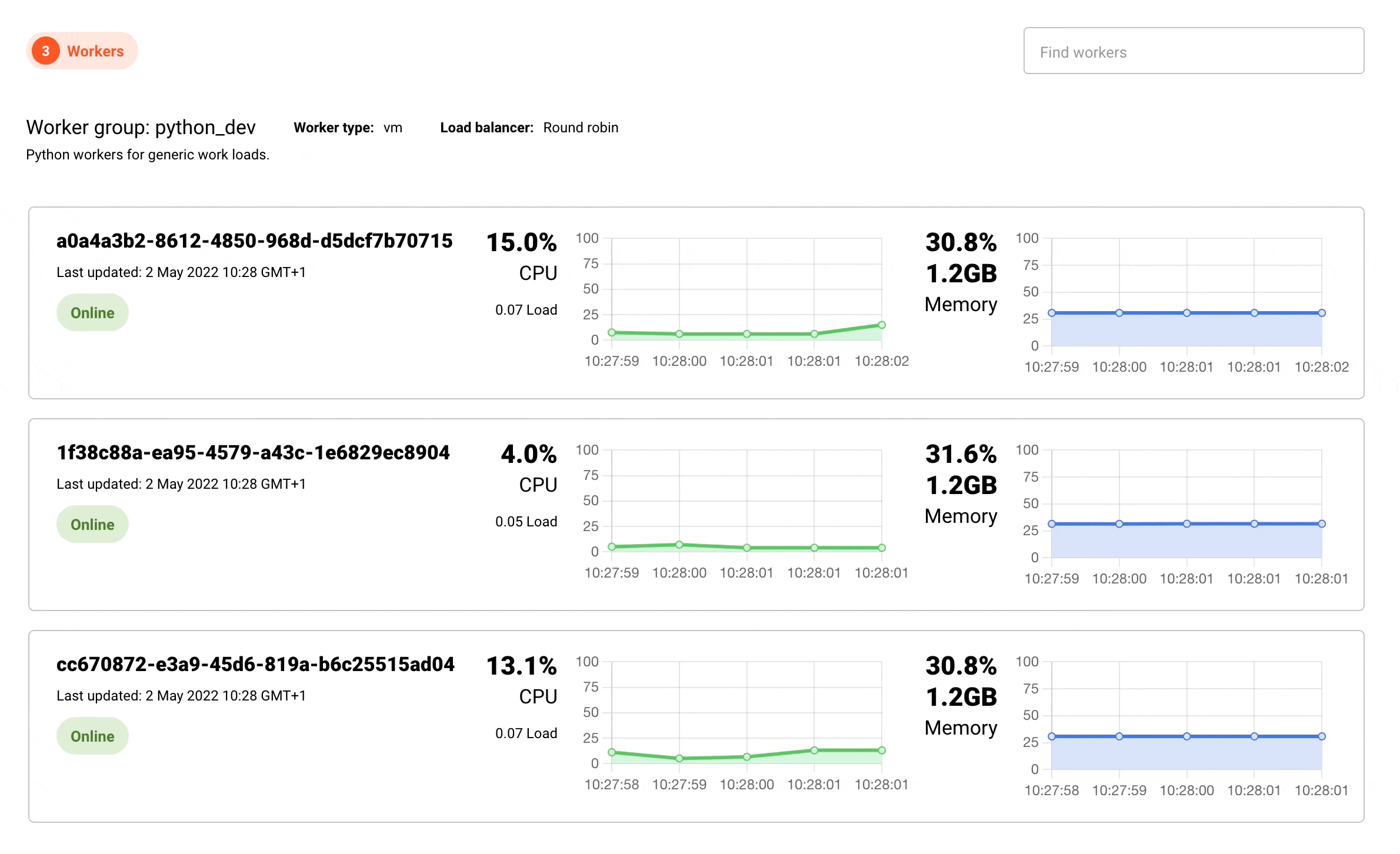
Task: Click the 15.0% CPU reading
Action: (x=521, y=242)
